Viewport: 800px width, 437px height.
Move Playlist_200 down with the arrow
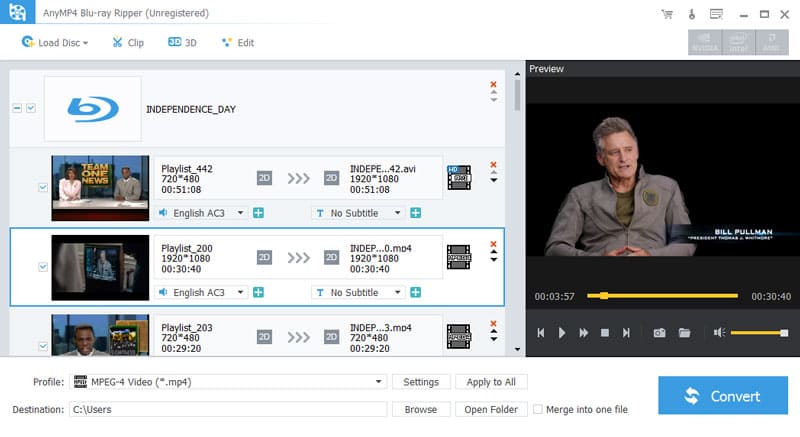pos(493,260)
